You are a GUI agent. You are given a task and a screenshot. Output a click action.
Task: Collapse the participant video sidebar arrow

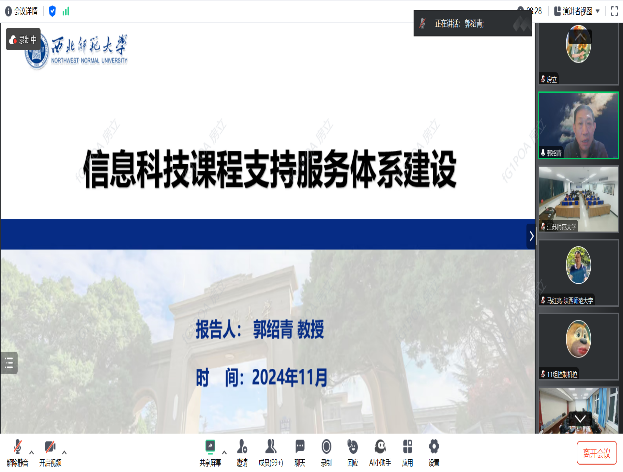point(531,235)
